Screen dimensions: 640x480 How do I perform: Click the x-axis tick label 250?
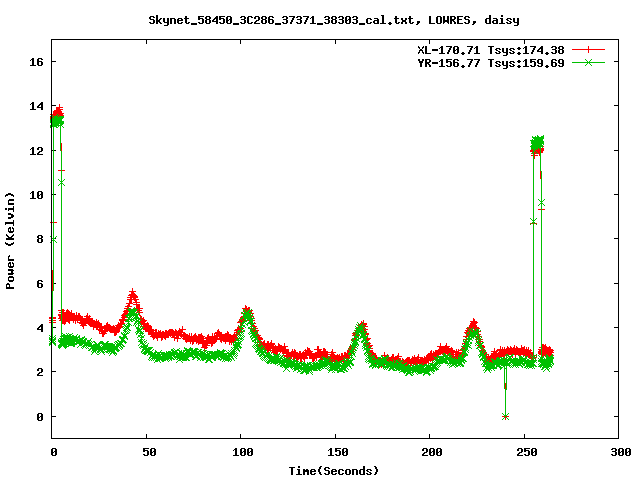pos(527,452)
